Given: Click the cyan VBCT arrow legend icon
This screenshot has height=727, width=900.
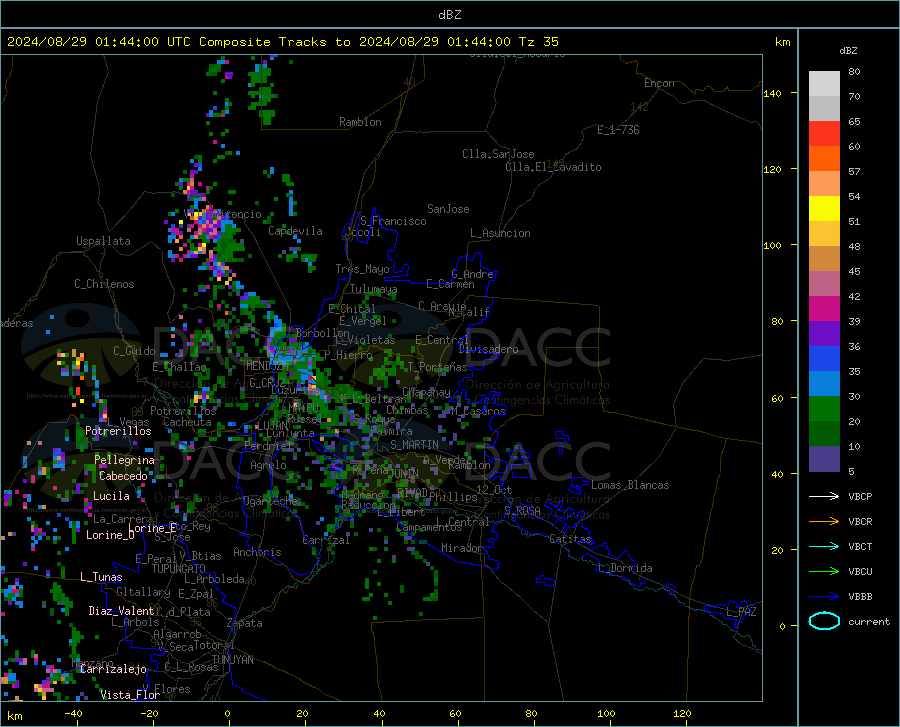Looking at the screenshot, I should coord(824,546).
